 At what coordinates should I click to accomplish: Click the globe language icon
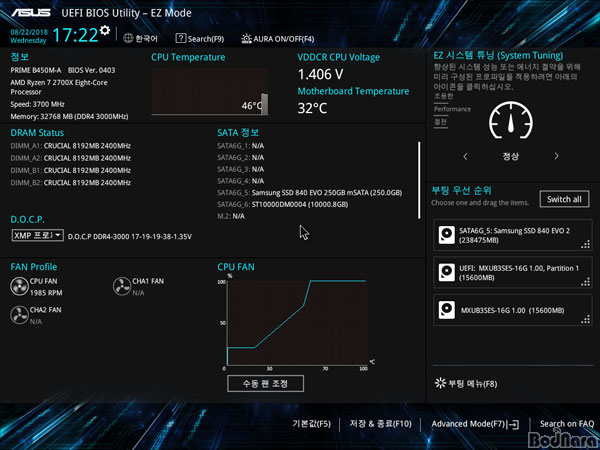(128, 38)
